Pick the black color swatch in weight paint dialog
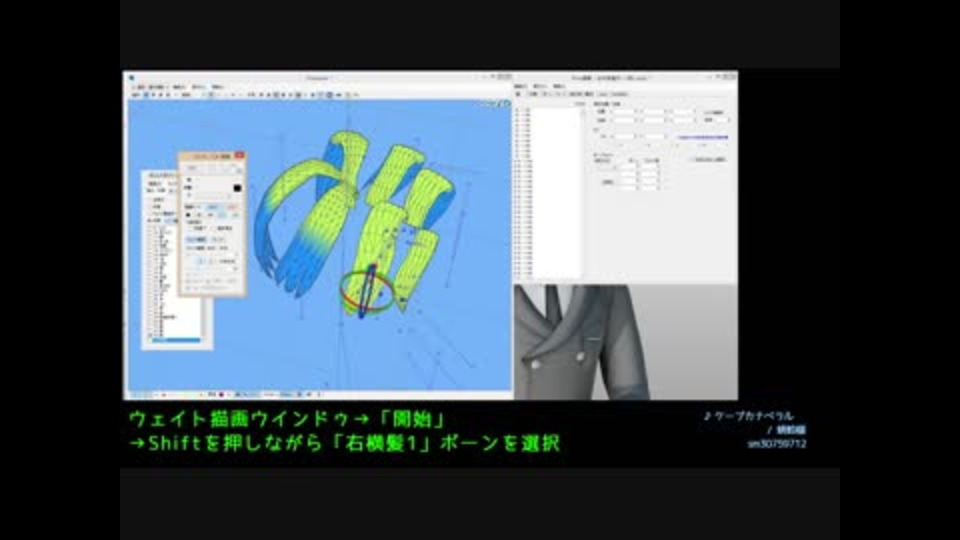Image resolution: width=960 pixels, height=540 pixels. pyautogui.click(x=237, y=187)
